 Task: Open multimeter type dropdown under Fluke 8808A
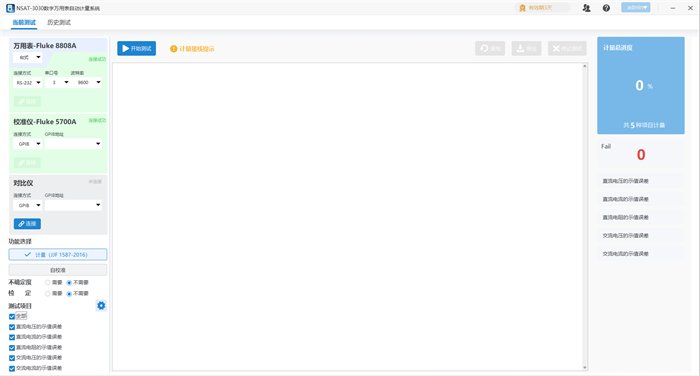coord(28,57)
